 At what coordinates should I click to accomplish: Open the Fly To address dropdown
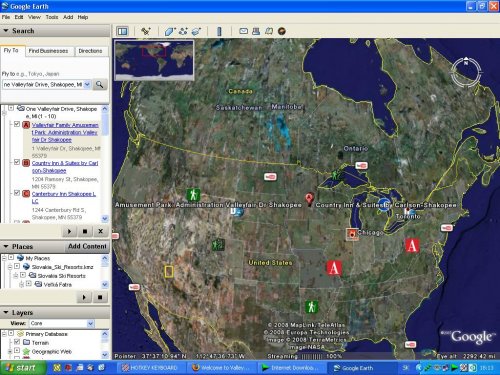(87, 85)
